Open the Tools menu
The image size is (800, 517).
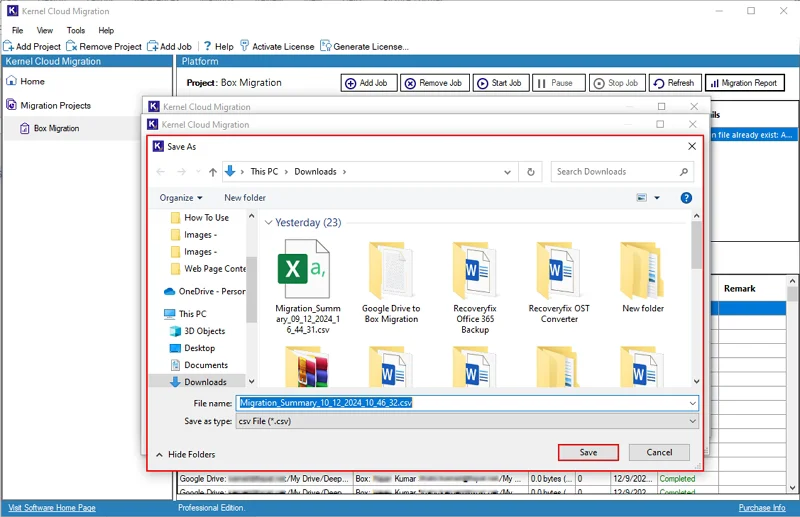(x=76, y=30)
